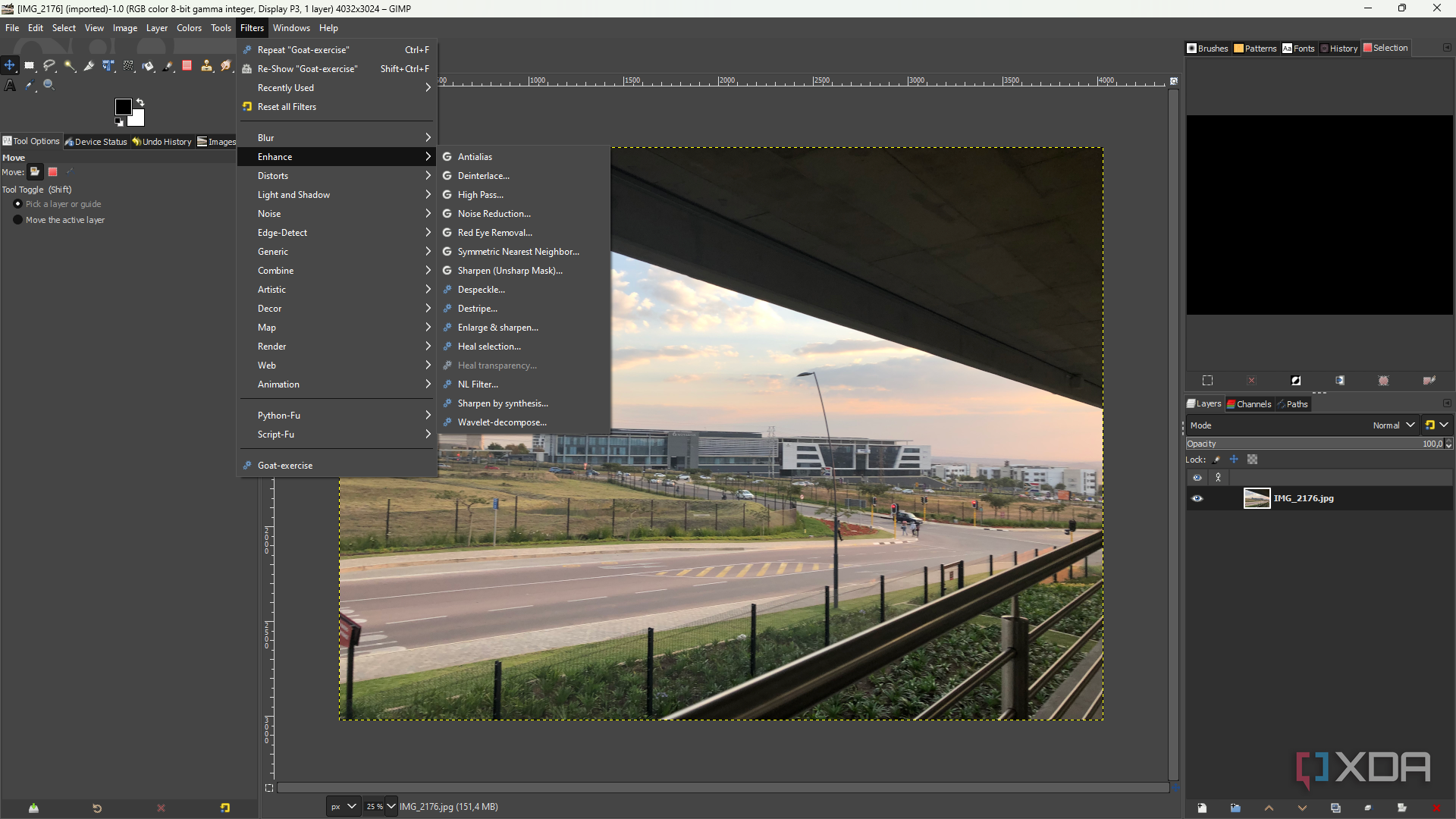Screen dimensions: 1456x819
Task: Toggle lock alpha channel checkerboard icon
Action: [x=1253, y=460]
